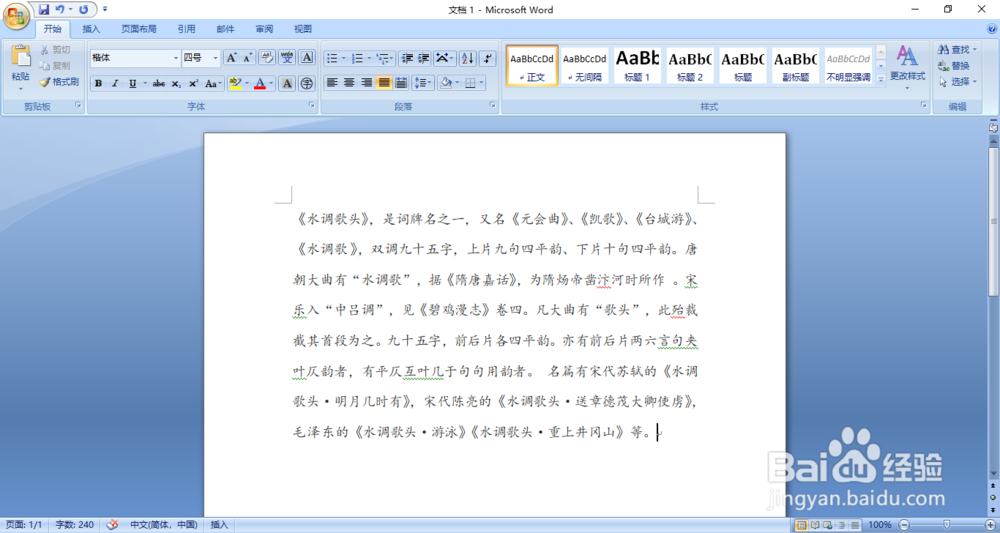The width and height of the screenshot is (1000, 533).
Task: Toggle bold formatting
Action: [x=98, y=84]
